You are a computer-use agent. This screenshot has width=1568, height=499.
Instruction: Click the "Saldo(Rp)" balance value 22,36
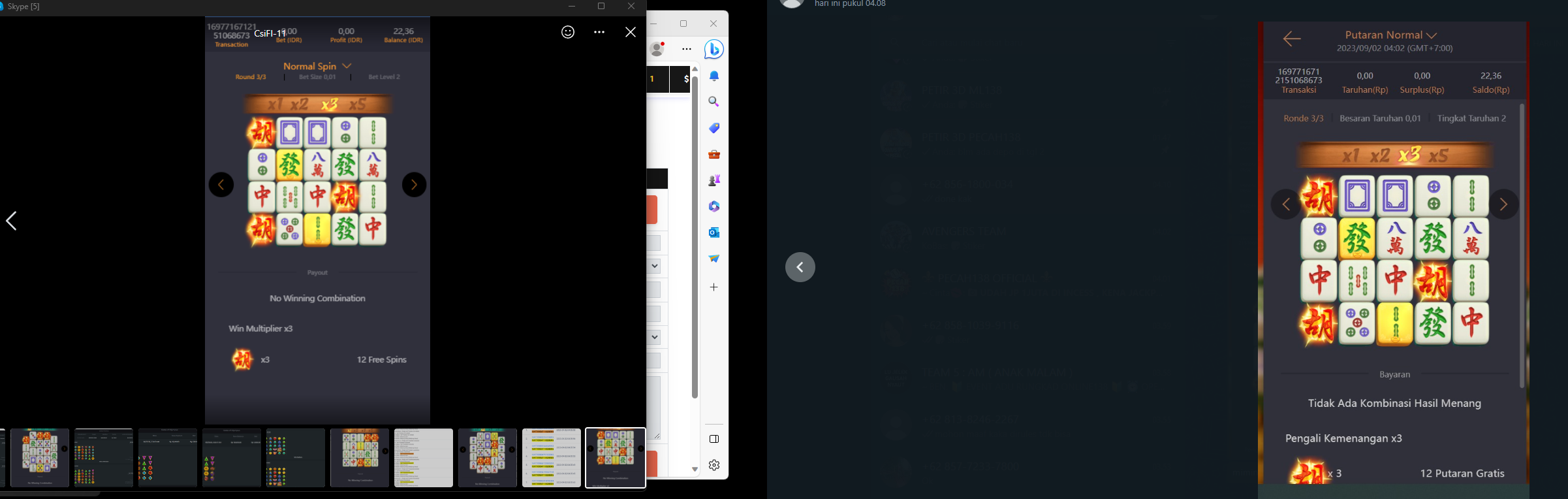1491,76
